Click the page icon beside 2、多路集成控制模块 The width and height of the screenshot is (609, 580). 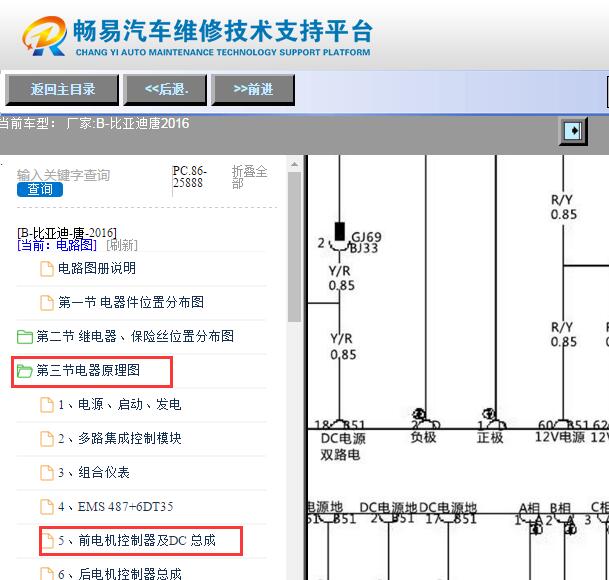[47, 439]
